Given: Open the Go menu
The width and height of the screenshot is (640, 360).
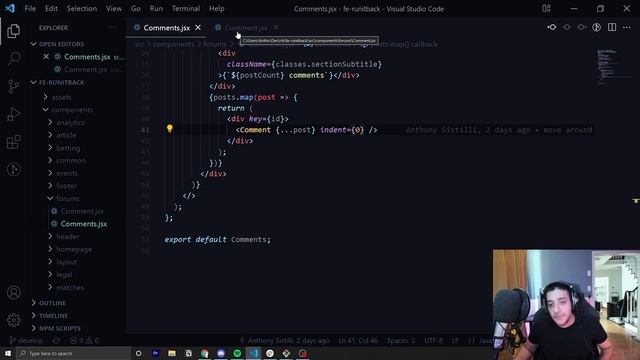Looking at the screenshot, I should (136, 8).
